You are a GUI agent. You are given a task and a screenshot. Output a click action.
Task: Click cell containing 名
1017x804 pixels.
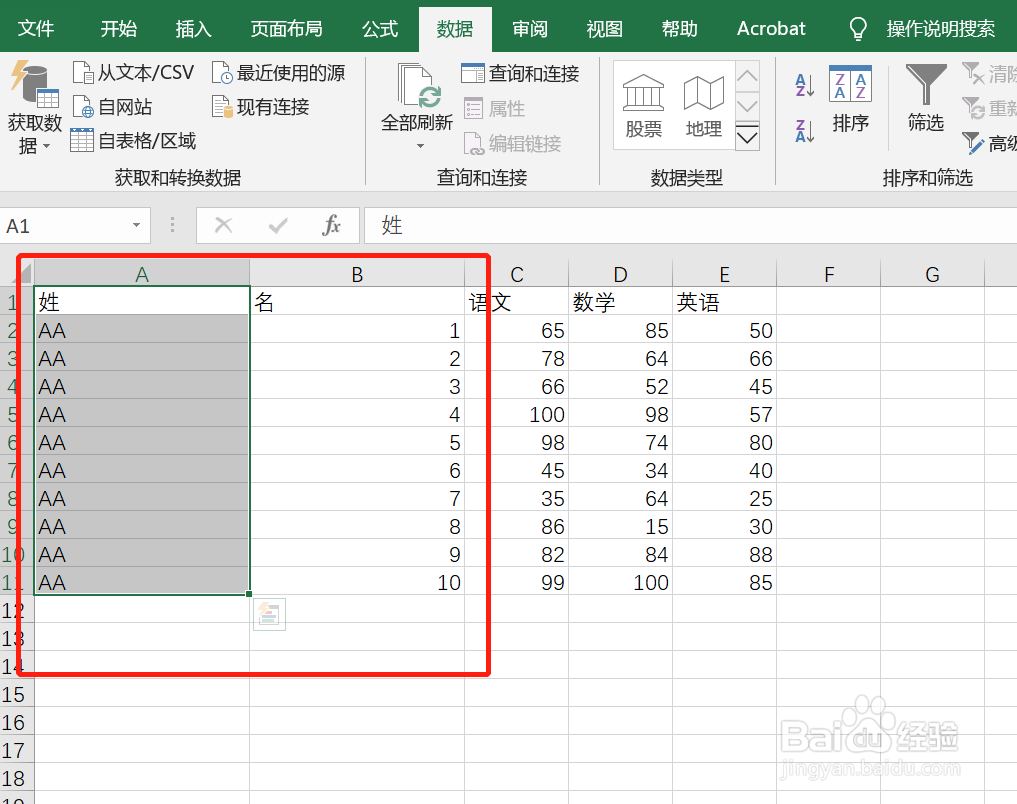pos(357,302)
